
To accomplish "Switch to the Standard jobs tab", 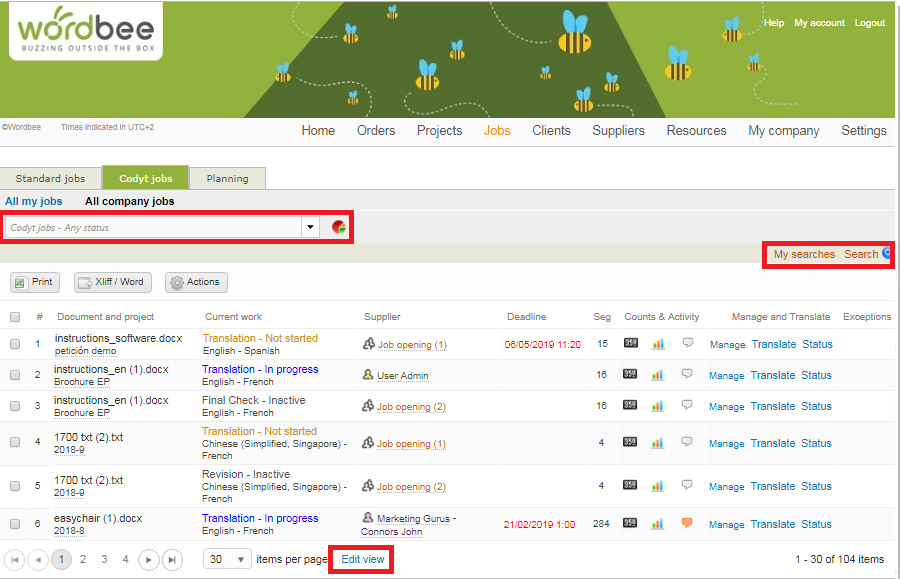I will coord(50,179).
